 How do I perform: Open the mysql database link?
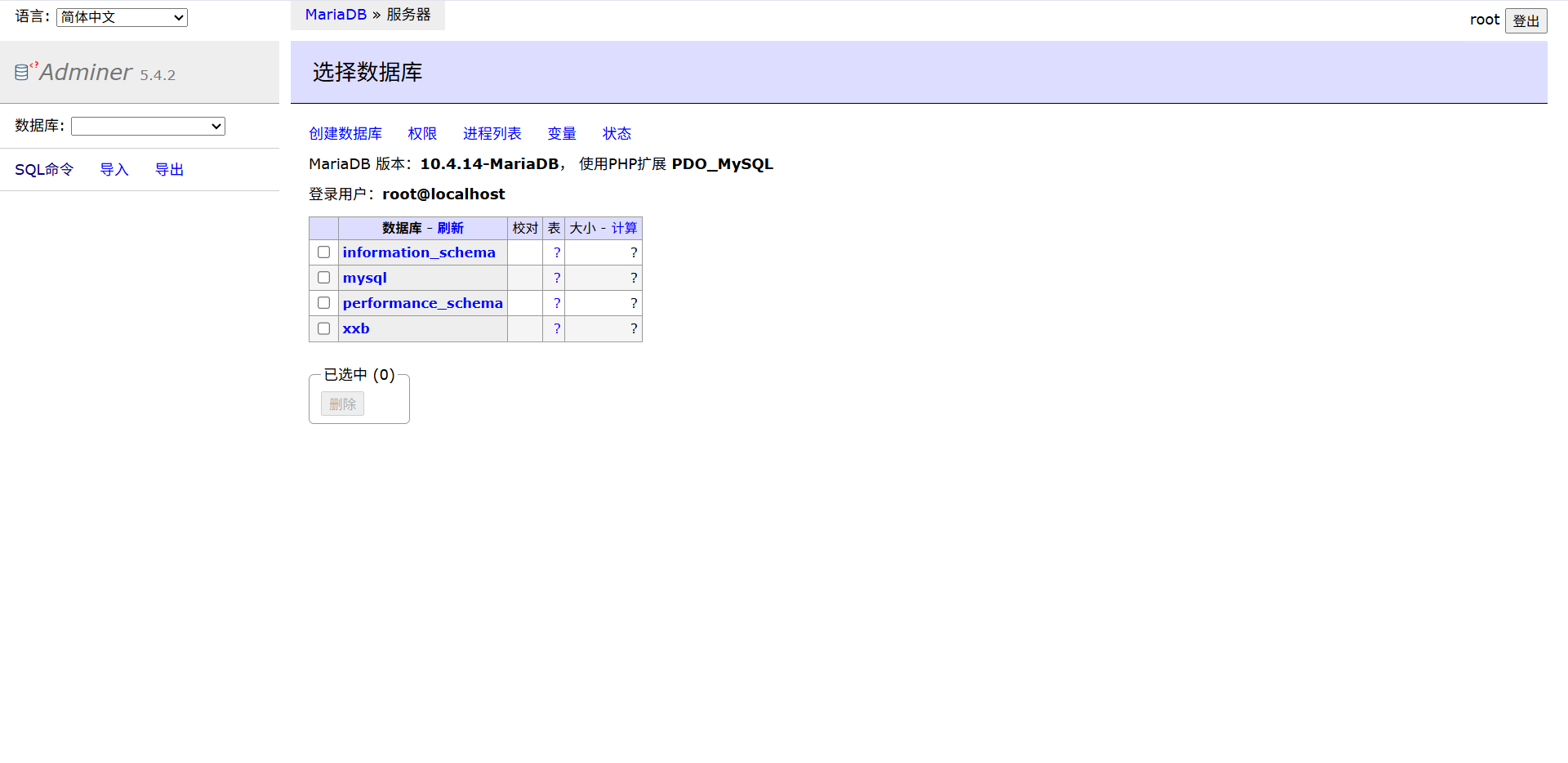click(365, 278)
